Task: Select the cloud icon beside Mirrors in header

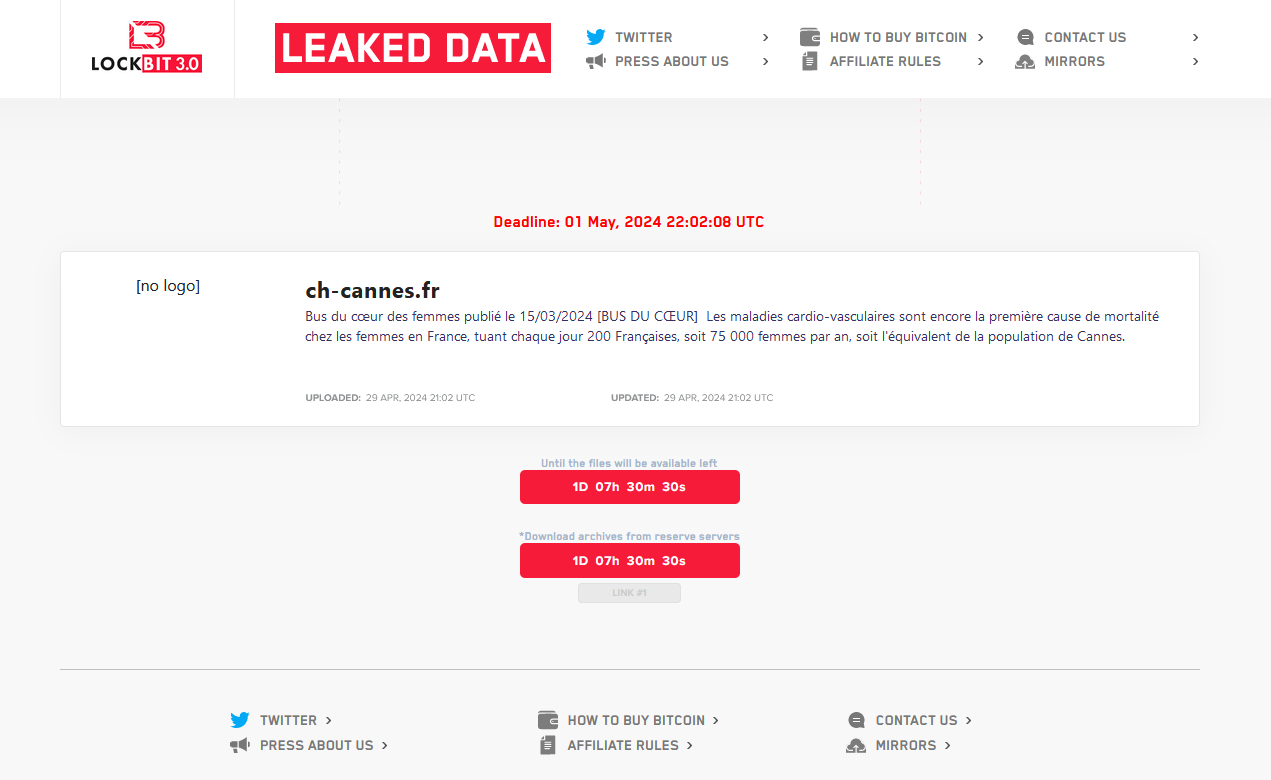Action: coord(1024,60)
